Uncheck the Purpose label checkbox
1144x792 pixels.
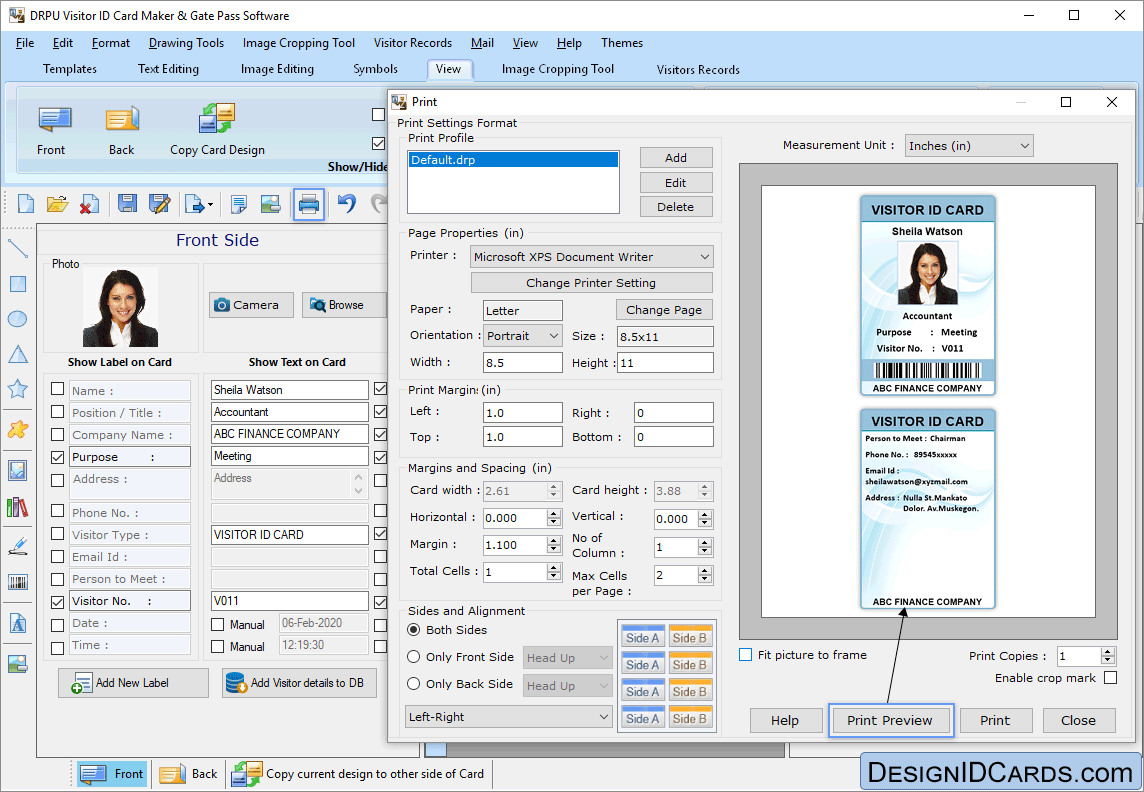coord(58,457)
